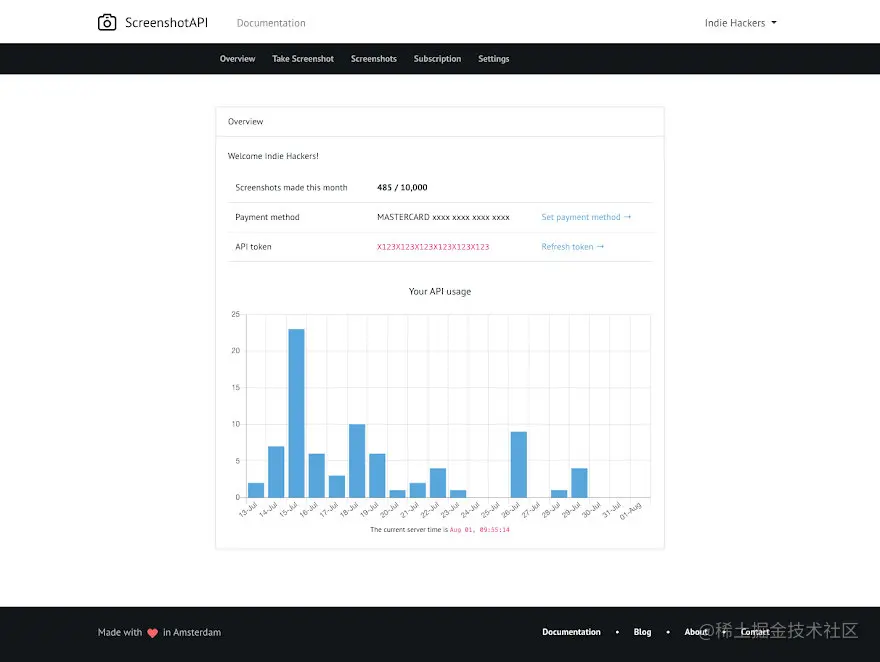Click the red heart icon in footer
The width and height of the screenshot is (880, 662).
(x=153, y=633)
